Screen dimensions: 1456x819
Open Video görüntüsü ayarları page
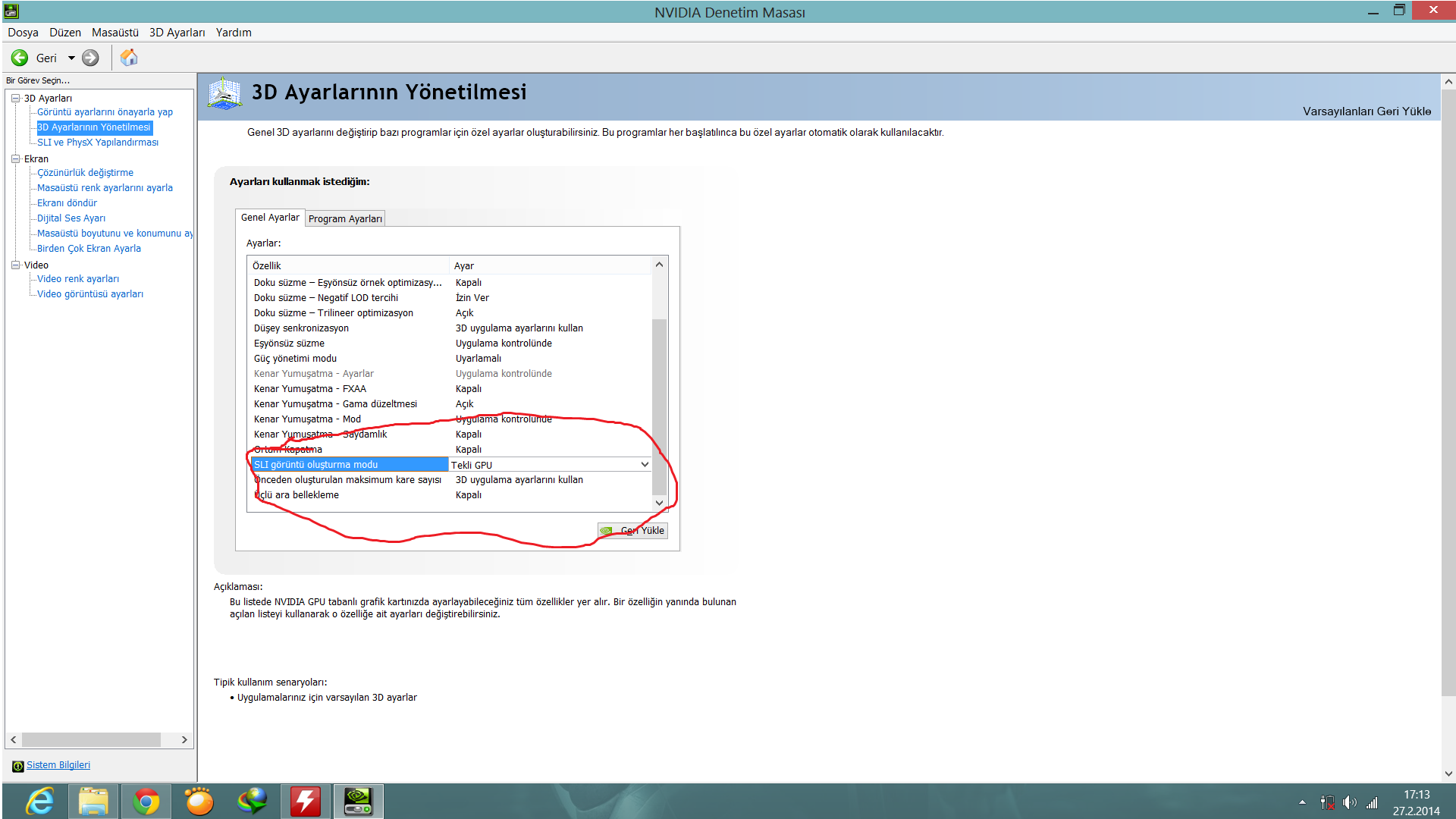[90, 294]
